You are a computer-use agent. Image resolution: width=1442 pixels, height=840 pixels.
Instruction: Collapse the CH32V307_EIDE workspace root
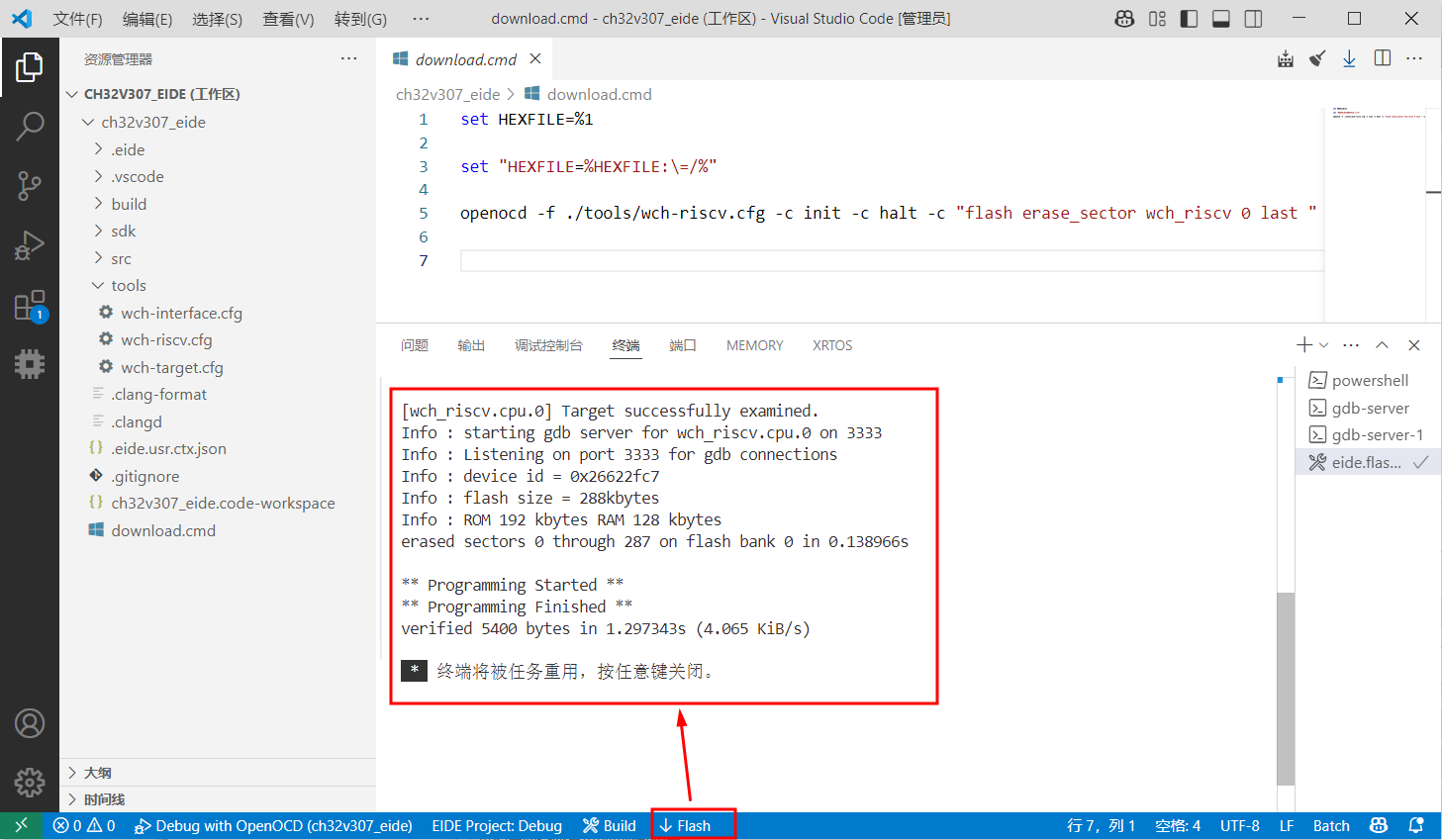point(71,94)
